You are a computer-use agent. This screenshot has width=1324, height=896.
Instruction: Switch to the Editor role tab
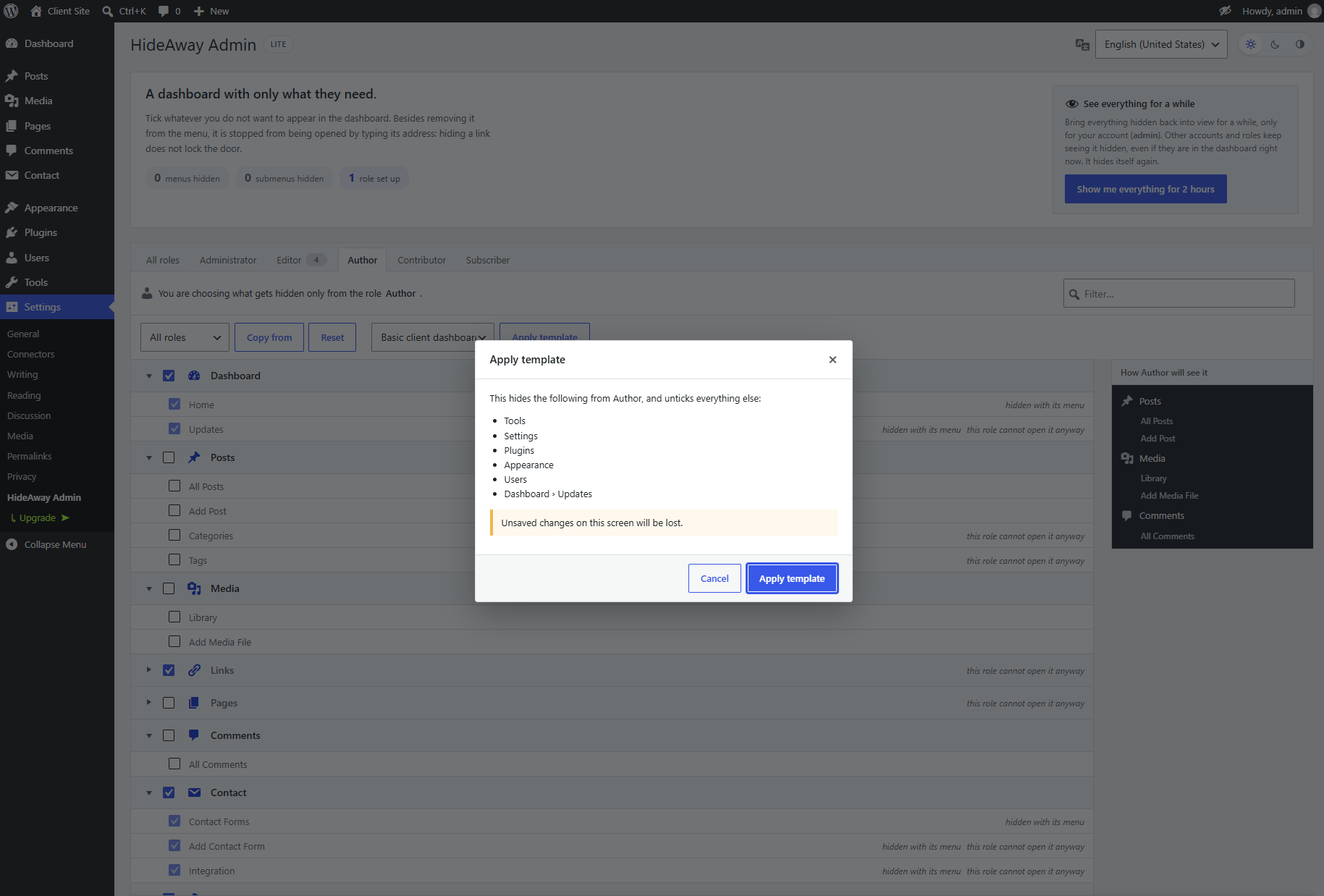(300, 260)
